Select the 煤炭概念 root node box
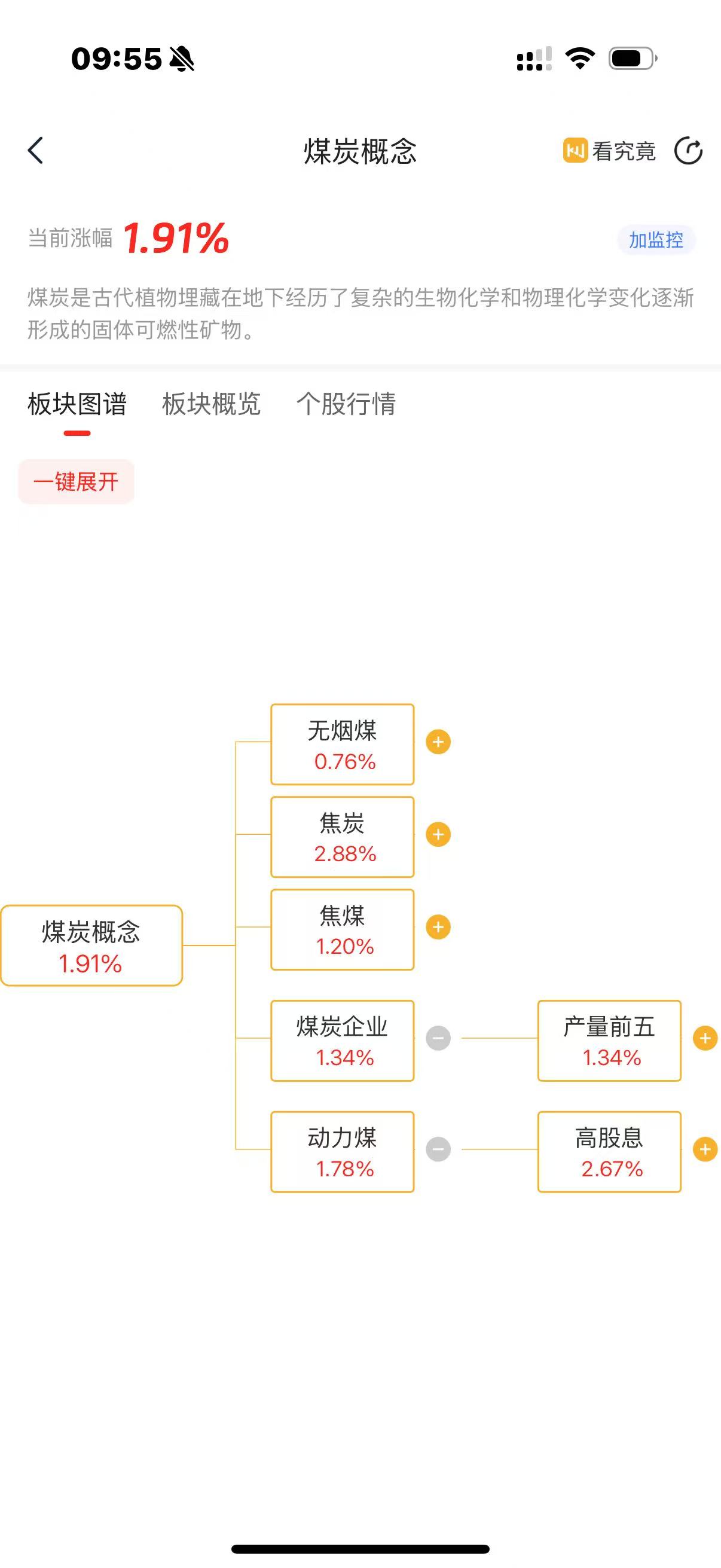This screenshot has width=721, height=1568. coord(92,946)
